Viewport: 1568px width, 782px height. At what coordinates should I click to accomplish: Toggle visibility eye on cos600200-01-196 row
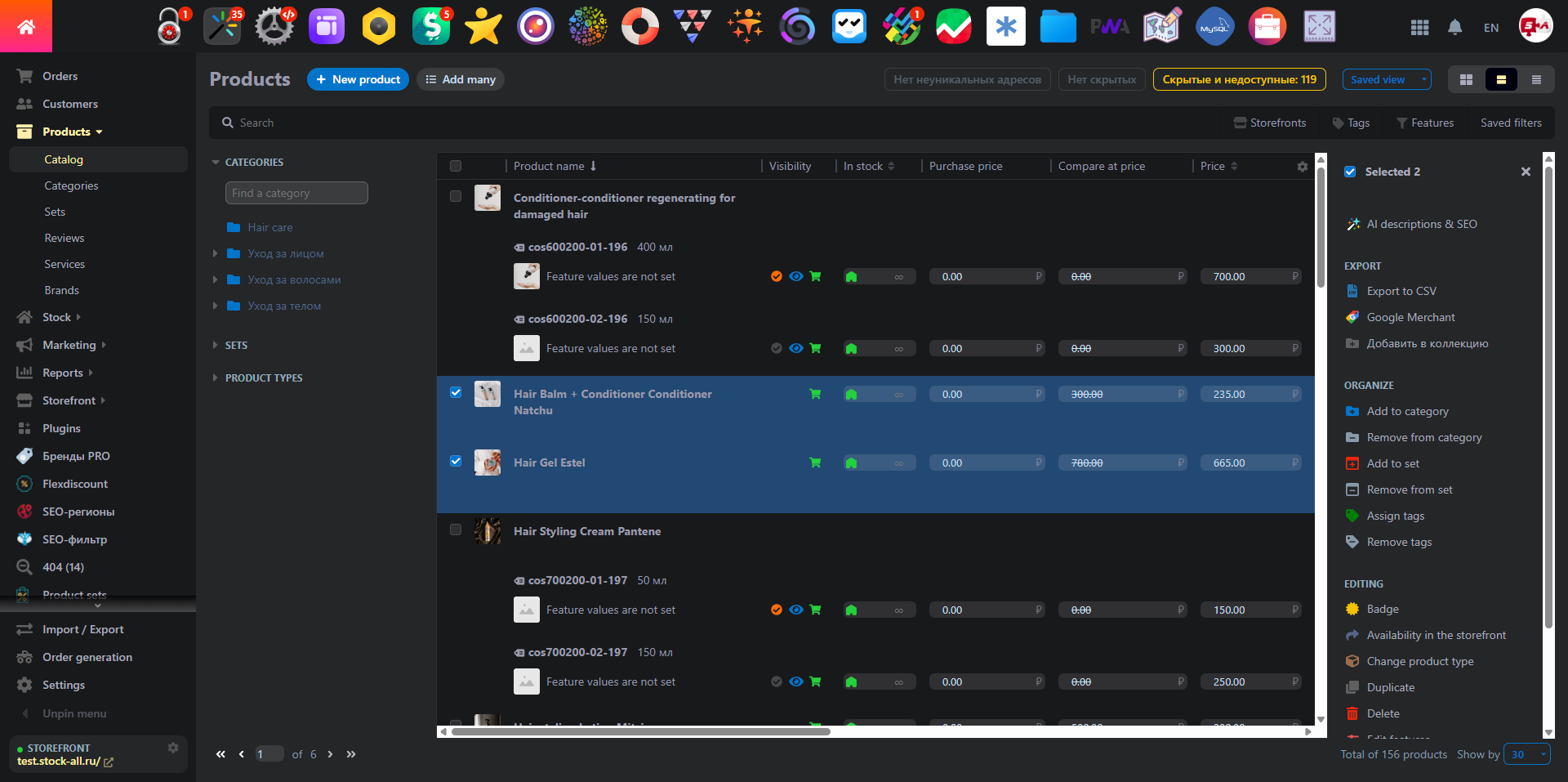coord(795,276)
